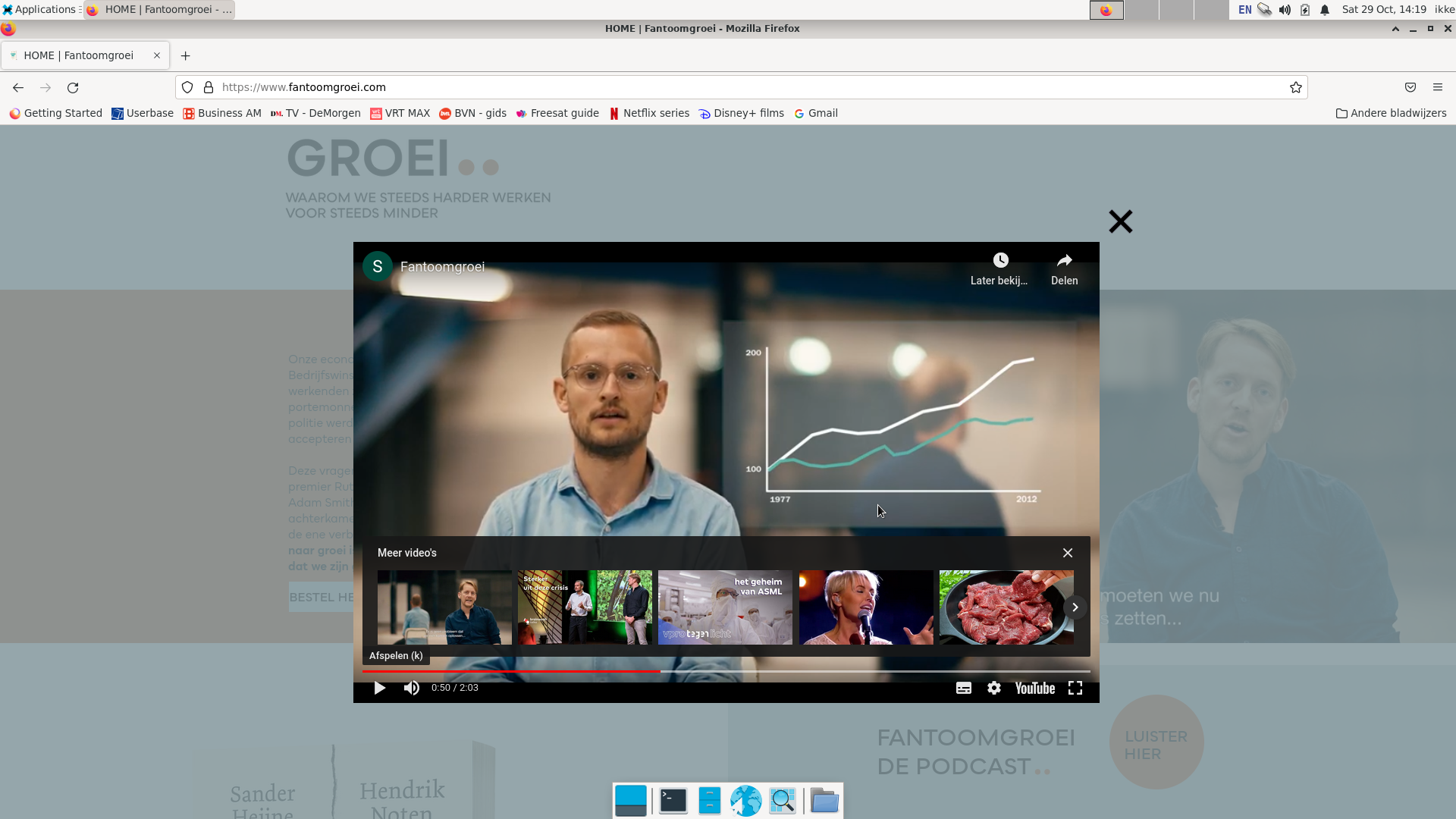Open a new browser tab
This screenshot has width=1456, height=819.
point(185,55)
